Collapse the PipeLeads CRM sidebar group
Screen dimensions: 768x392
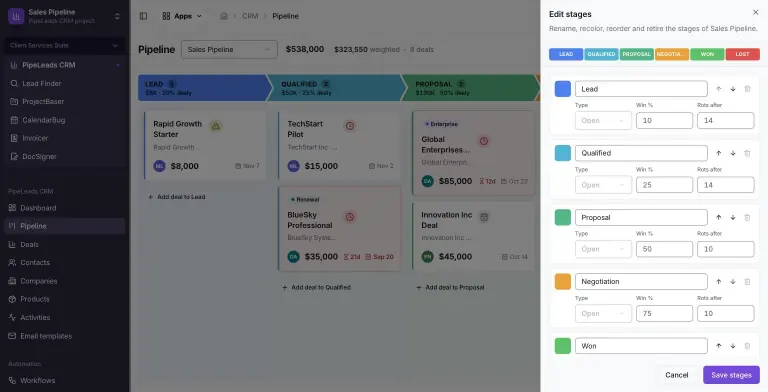click(118, 65)
